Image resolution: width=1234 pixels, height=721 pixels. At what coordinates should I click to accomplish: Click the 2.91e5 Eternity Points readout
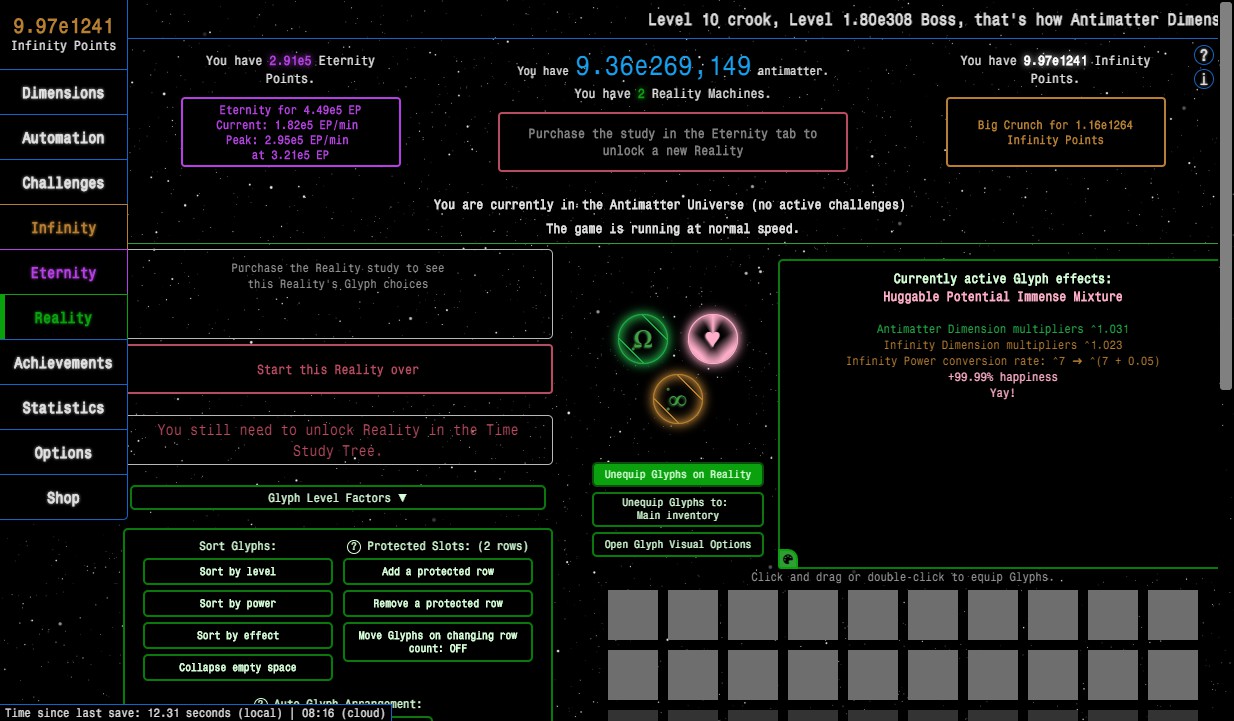coord(291,69)
